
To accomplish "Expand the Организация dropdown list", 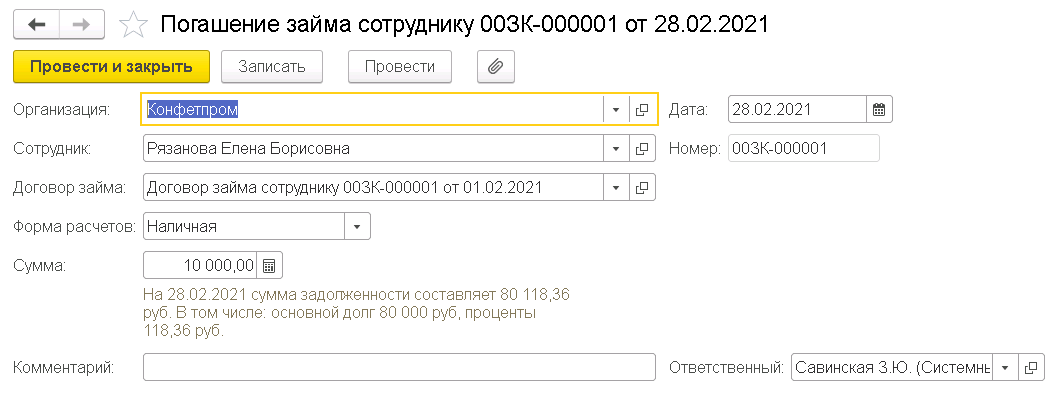I will click(616, 109).
